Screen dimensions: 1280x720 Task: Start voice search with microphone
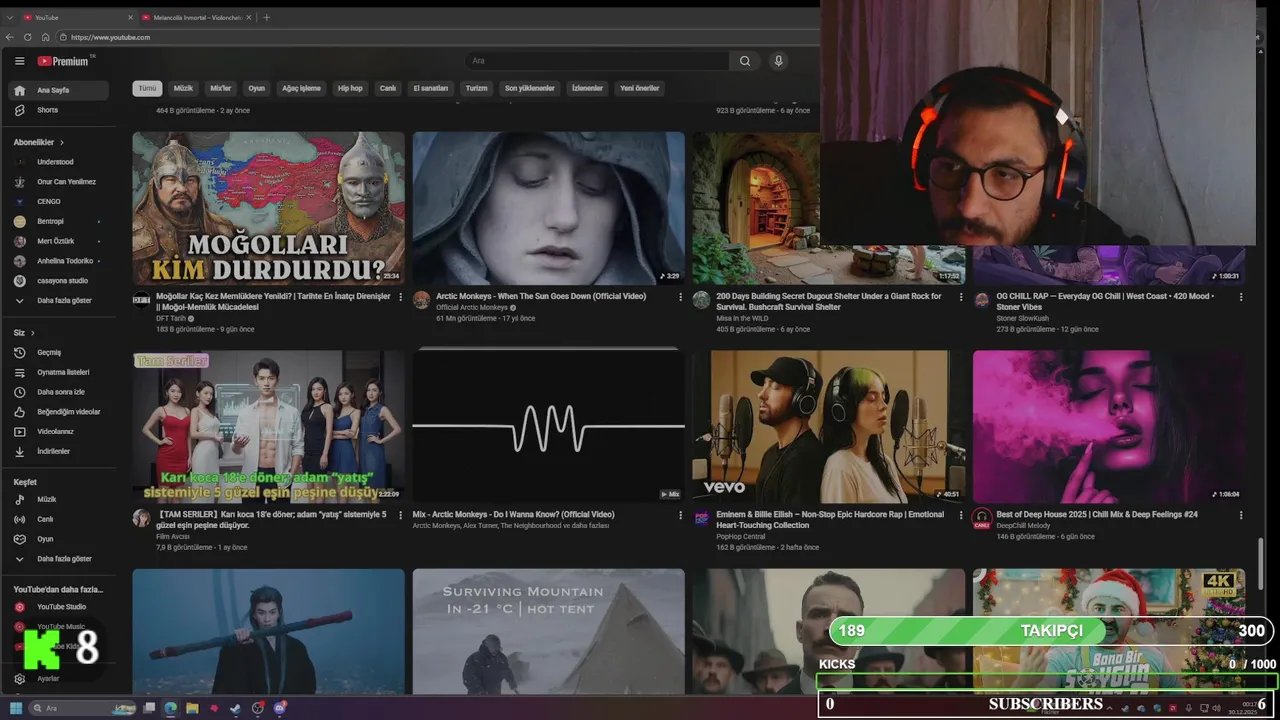tap(778, 61)
